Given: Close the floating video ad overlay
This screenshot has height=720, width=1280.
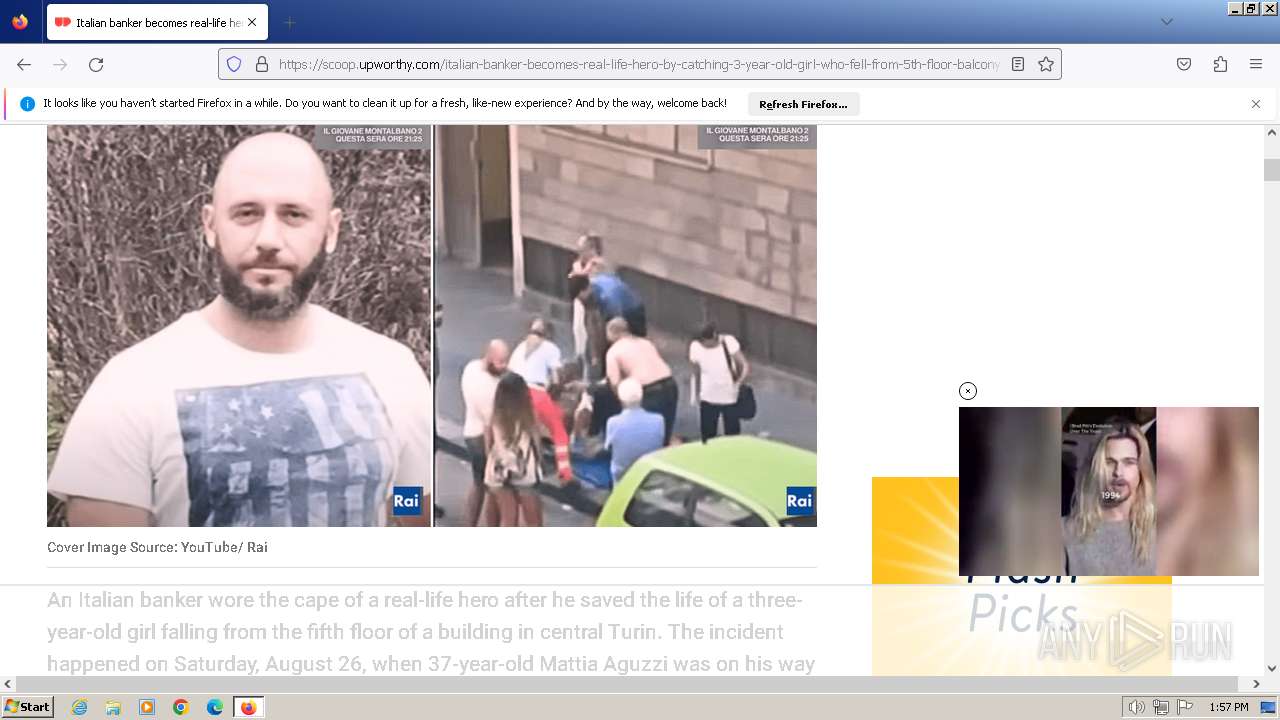Looking at the screenshot, I should pyautogui.click(x=968, y=391).
